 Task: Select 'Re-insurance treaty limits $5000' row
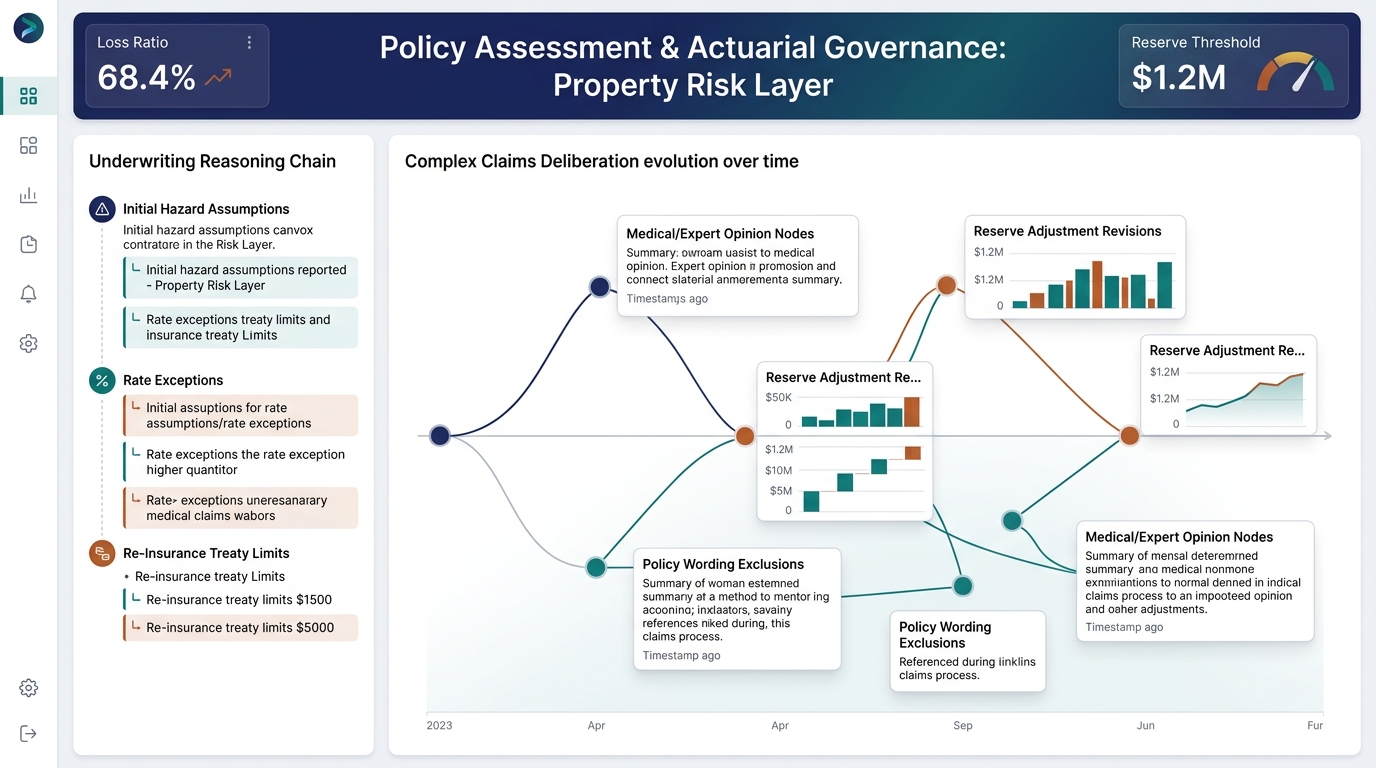(x=240, y=628)
